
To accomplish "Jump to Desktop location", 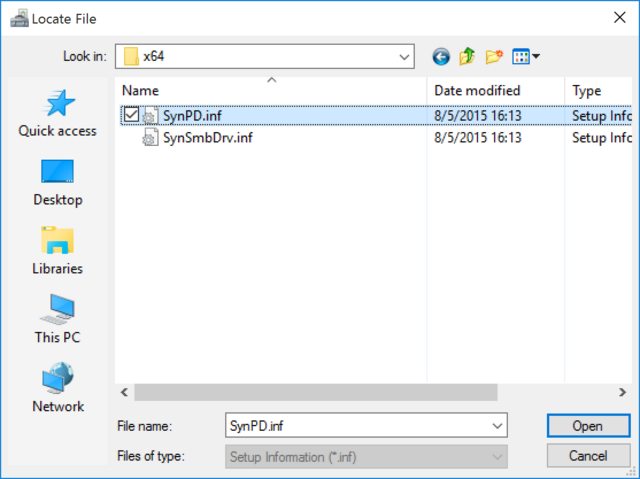I will (x=58, y=183).
